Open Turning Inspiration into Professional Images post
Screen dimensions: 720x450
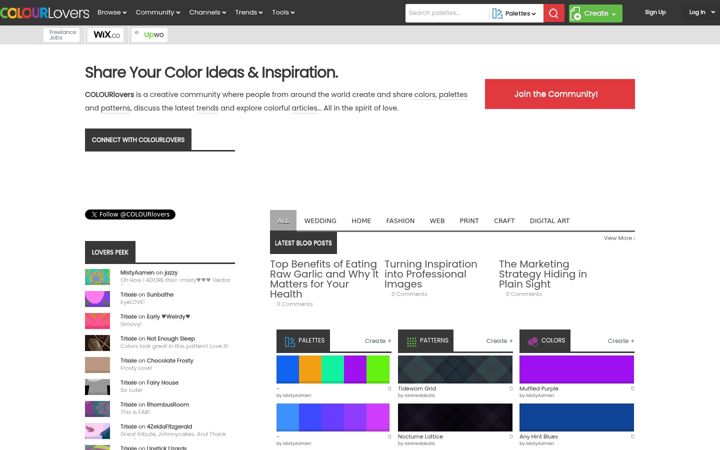pos(430,274)
